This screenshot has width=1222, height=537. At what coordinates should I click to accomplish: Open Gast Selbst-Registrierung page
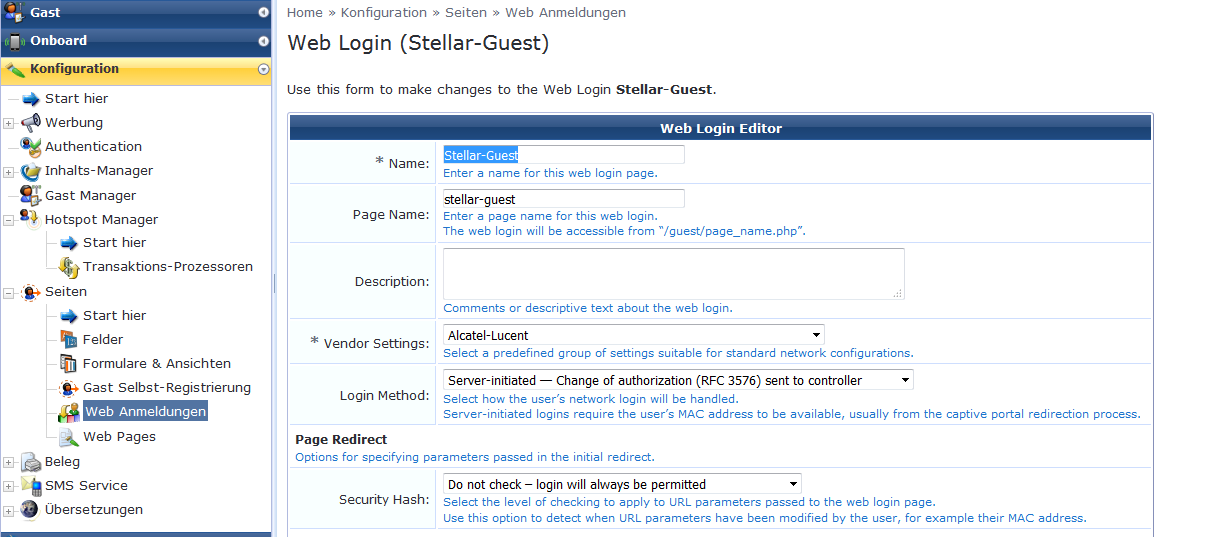click(166, 387)
